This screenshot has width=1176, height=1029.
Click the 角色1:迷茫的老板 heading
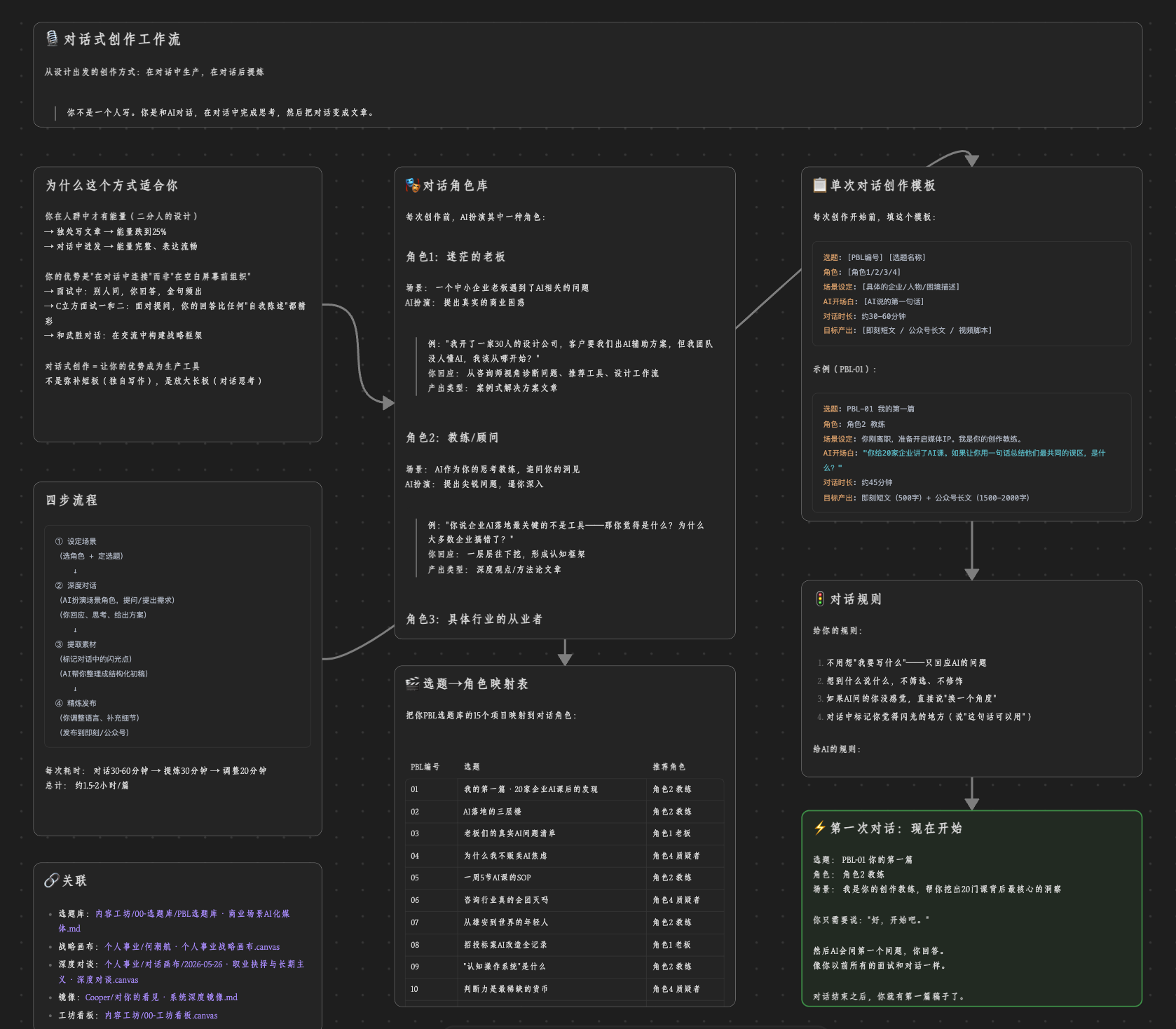coord(456,257)
